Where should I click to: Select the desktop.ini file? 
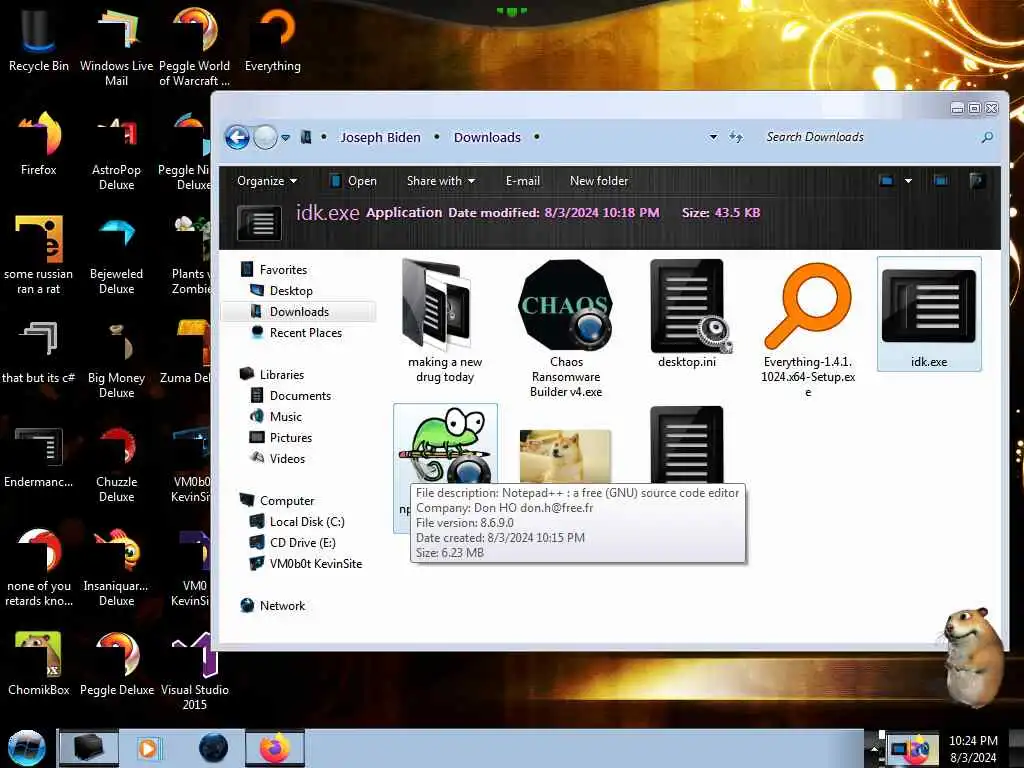(687, 313)
